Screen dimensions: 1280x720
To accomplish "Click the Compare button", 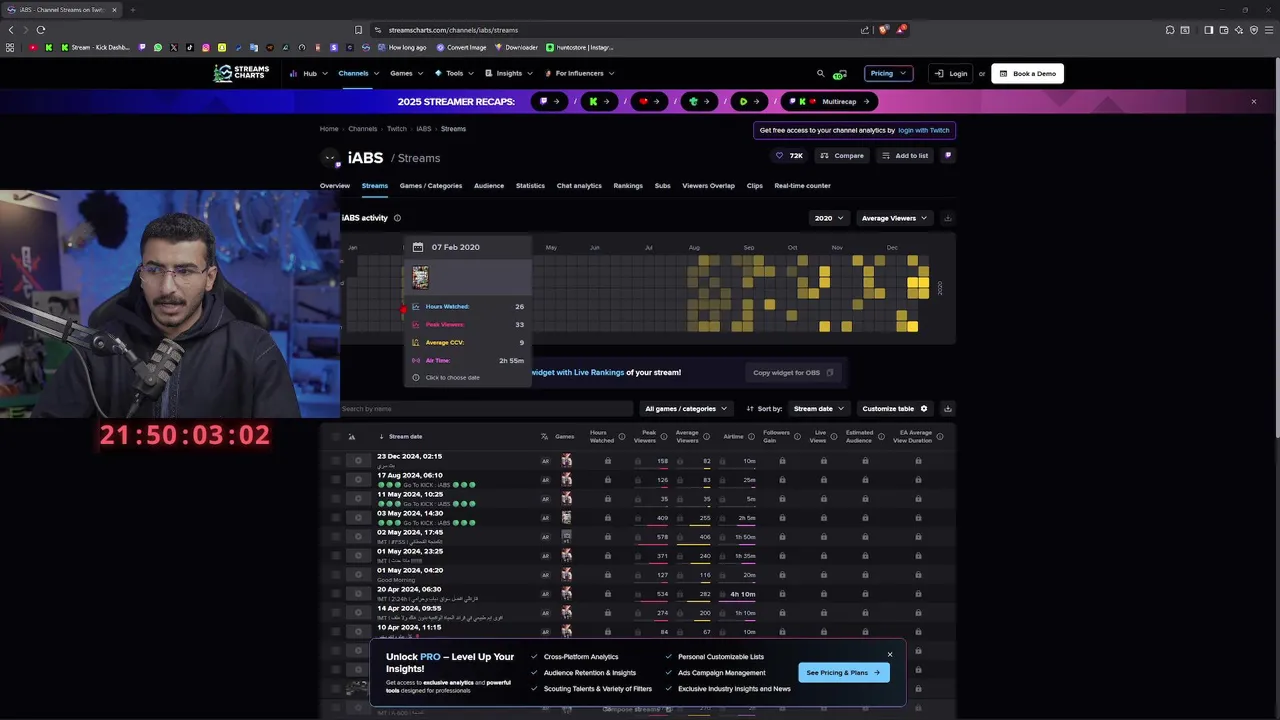I will coord(842,156).
